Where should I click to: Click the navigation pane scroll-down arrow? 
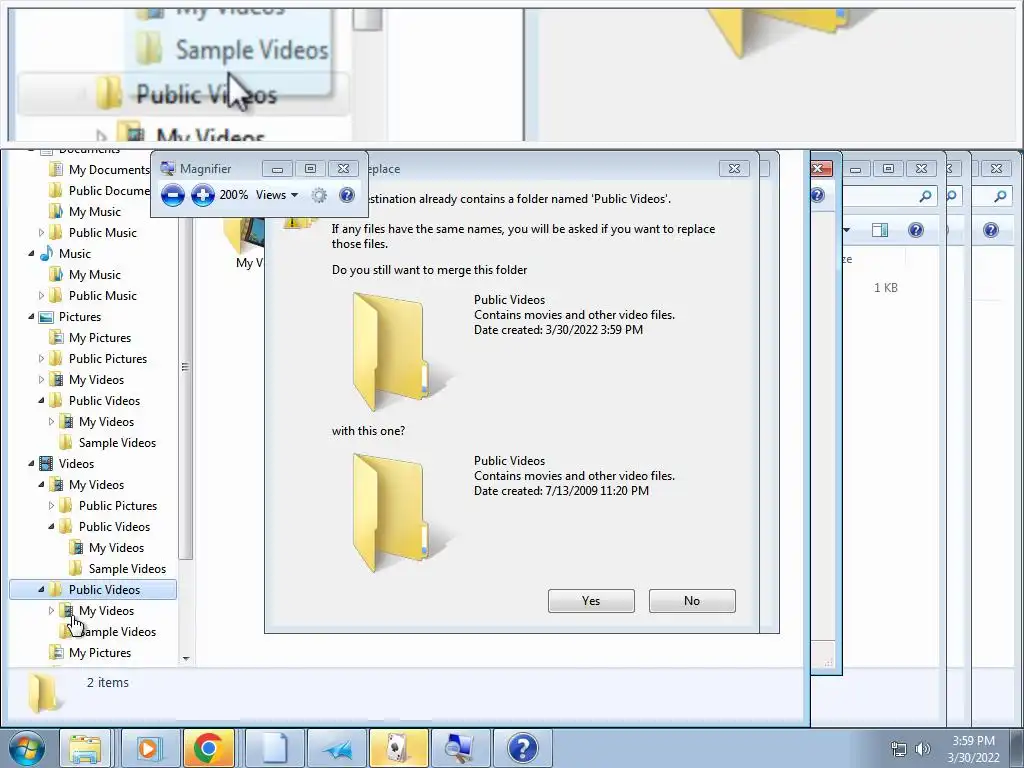coord(186,658)
